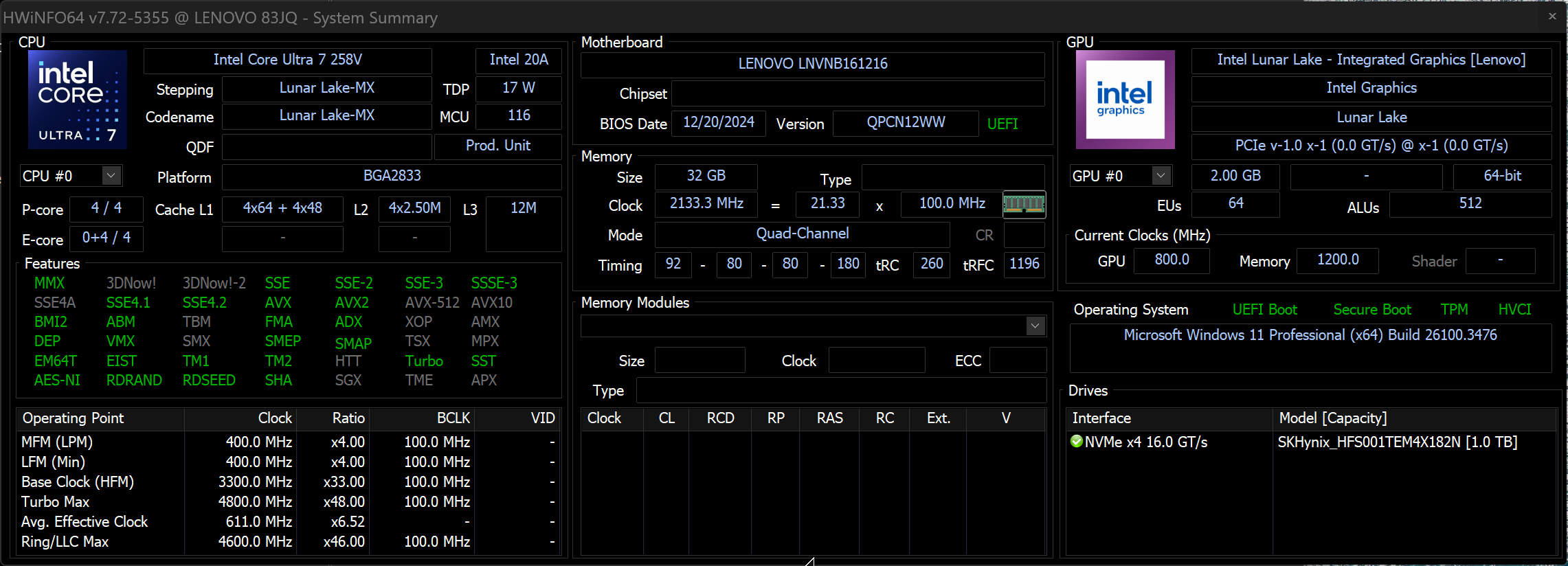Expand the Memory Modules dropdown list

click(1035, 326)
